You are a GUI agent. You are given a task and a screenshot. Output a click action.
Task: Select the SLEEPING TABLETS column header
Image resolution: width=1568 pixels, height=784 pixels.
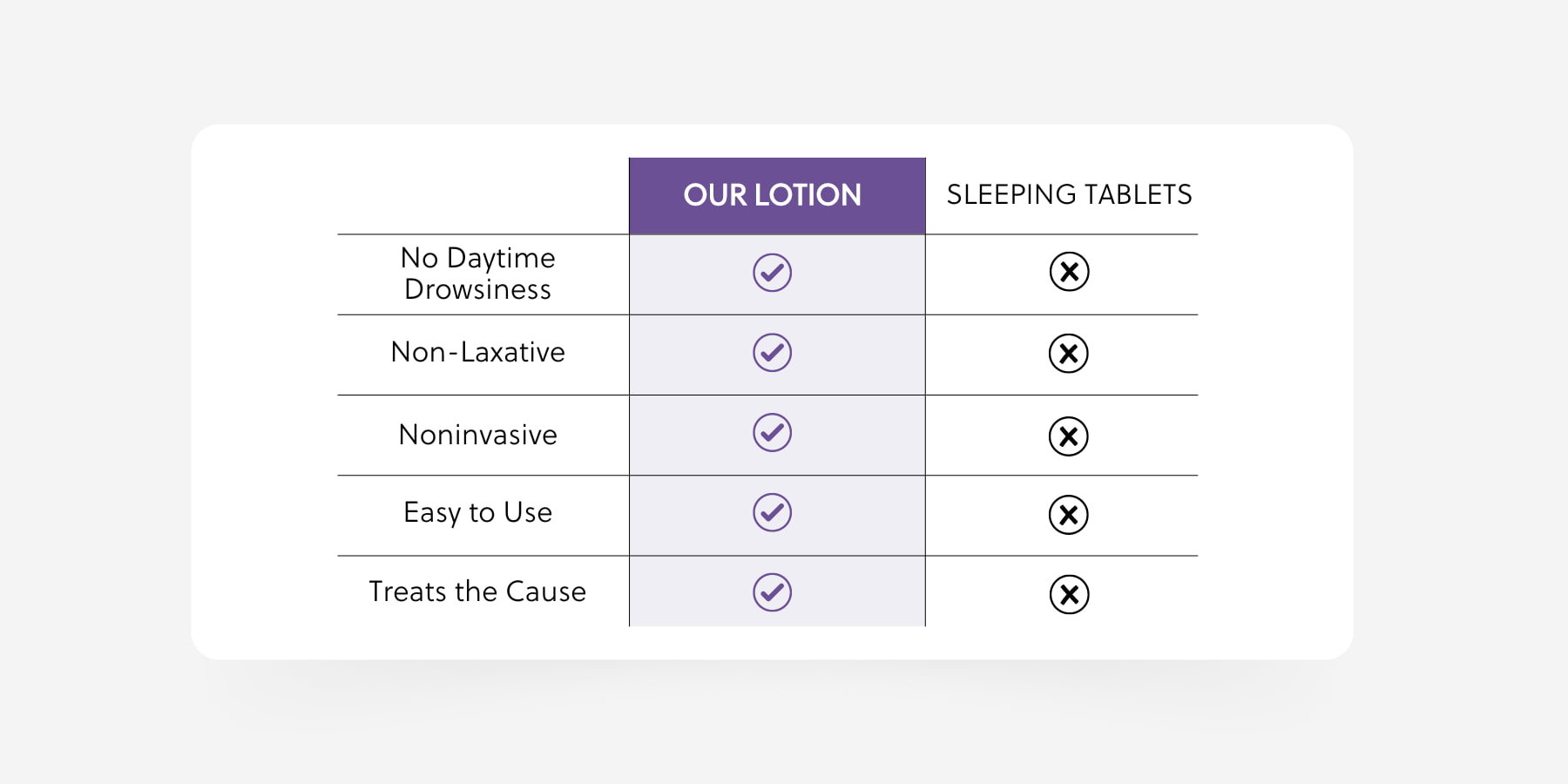point(1069,194)
